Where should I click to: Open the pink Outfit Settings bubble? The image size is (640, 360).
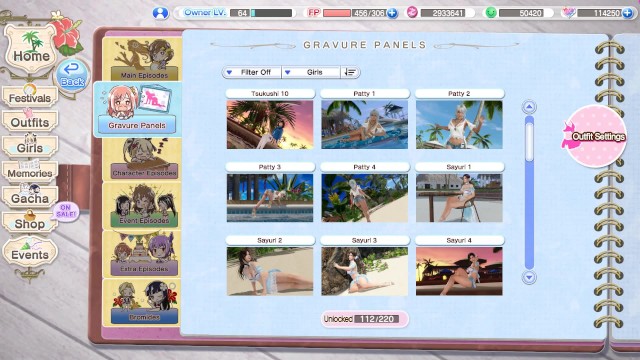(x=594, y=136)
